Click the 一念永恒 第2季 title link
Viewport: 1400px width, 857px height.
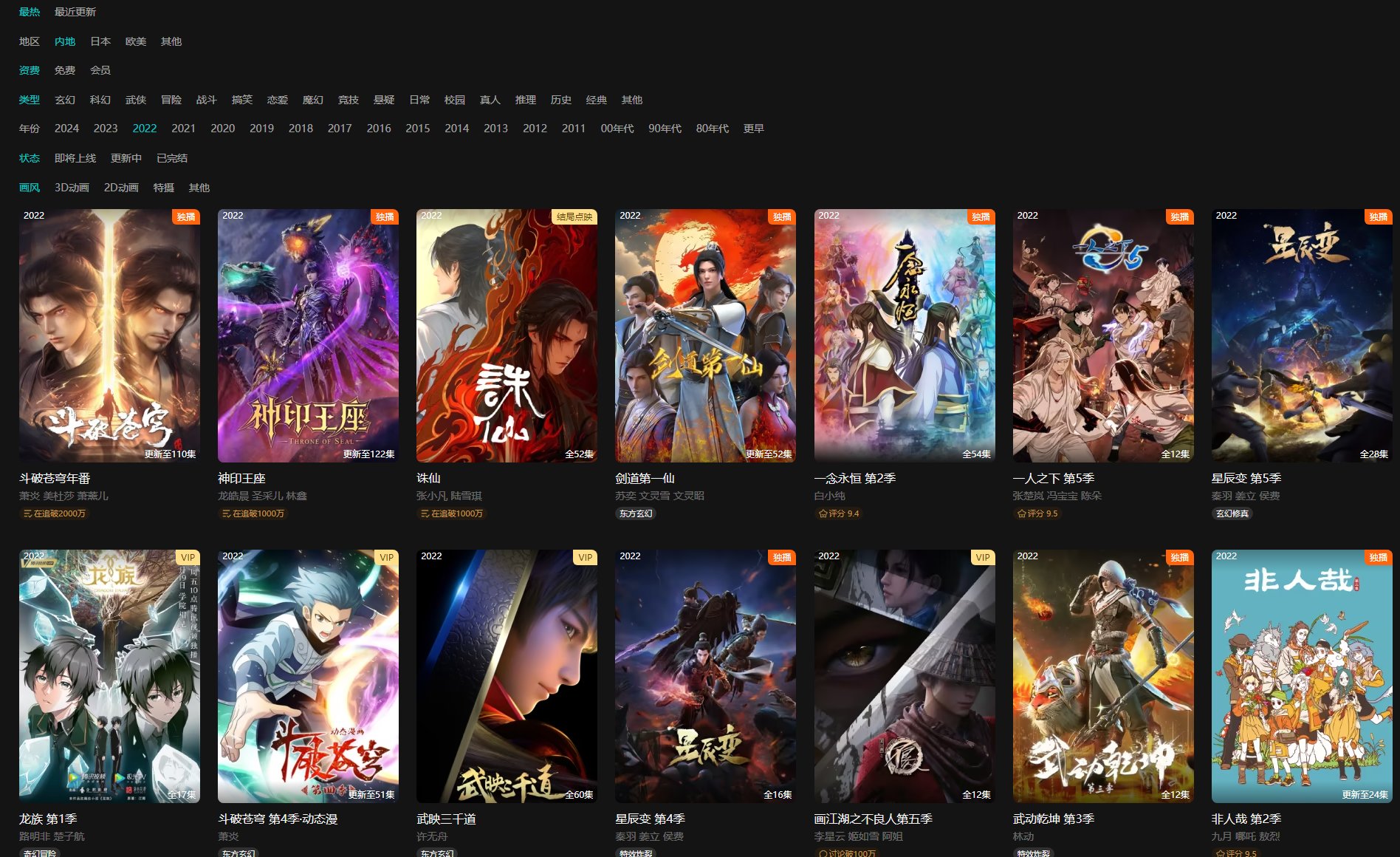pos(854,478)
